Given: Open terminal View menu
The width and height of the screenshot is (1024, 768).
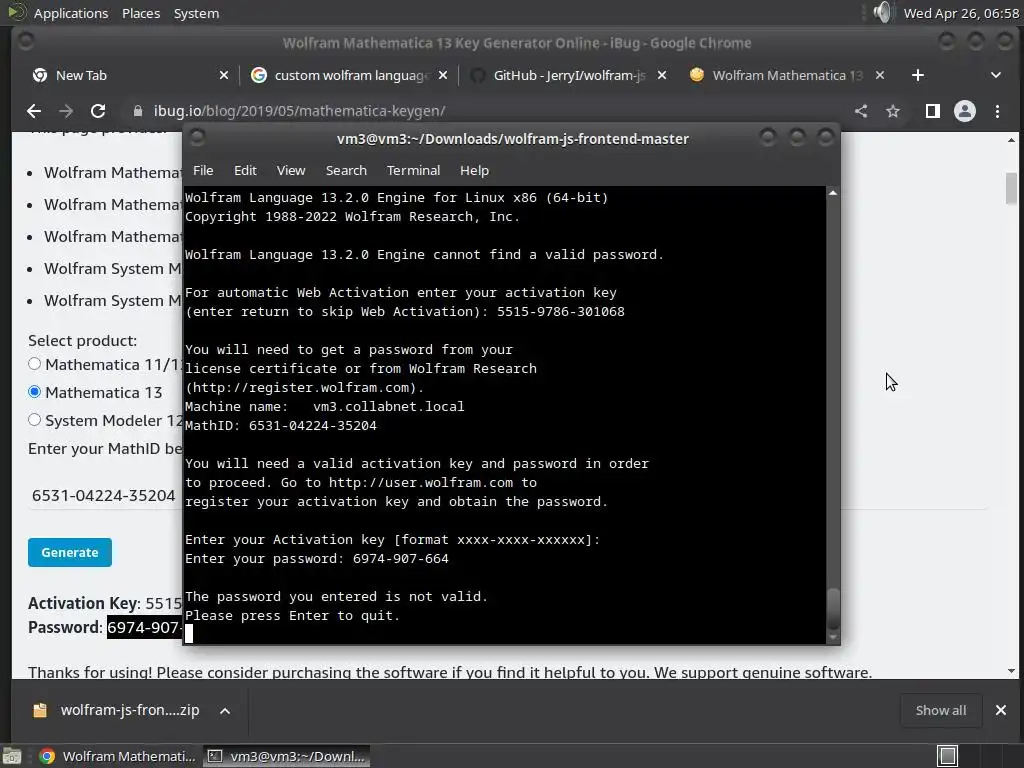Looking at the screenshot, I should [291, 170].
